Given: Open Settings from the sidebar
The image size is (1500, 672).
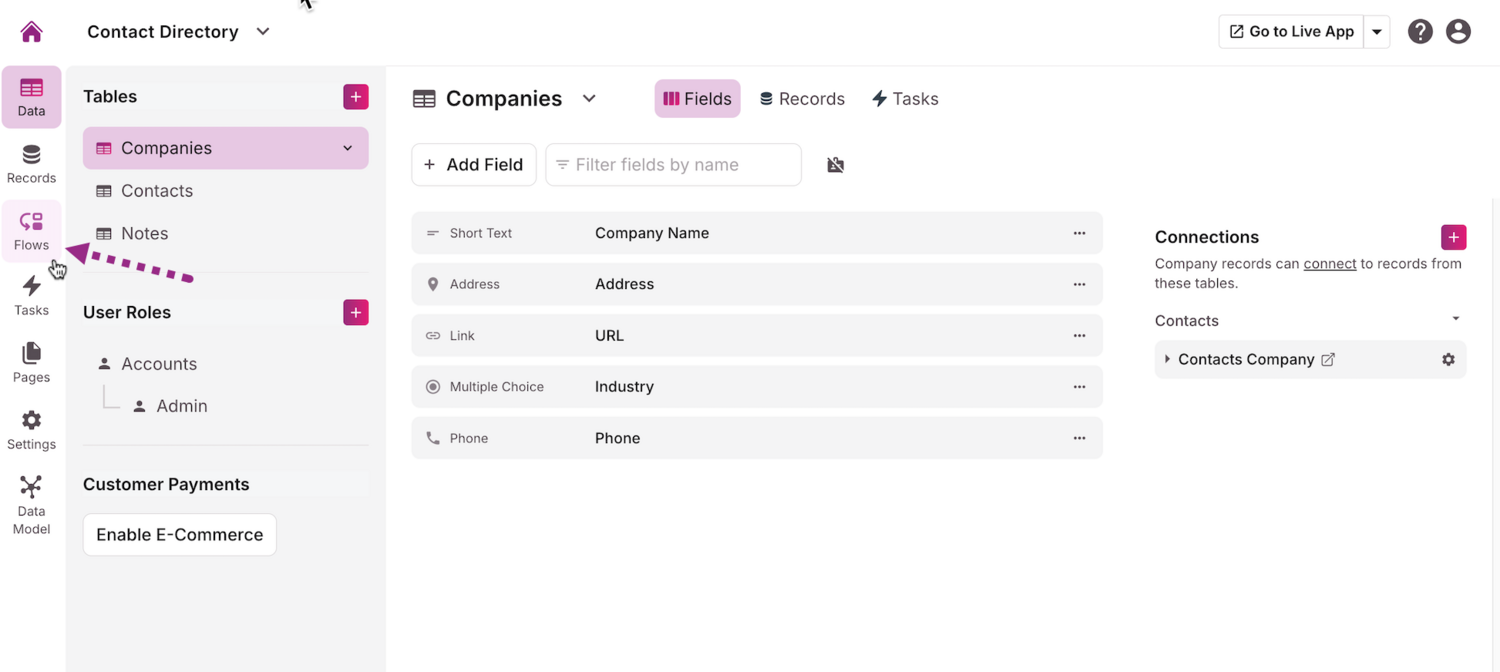Looking at the screenshot, I should click(31, 429).
